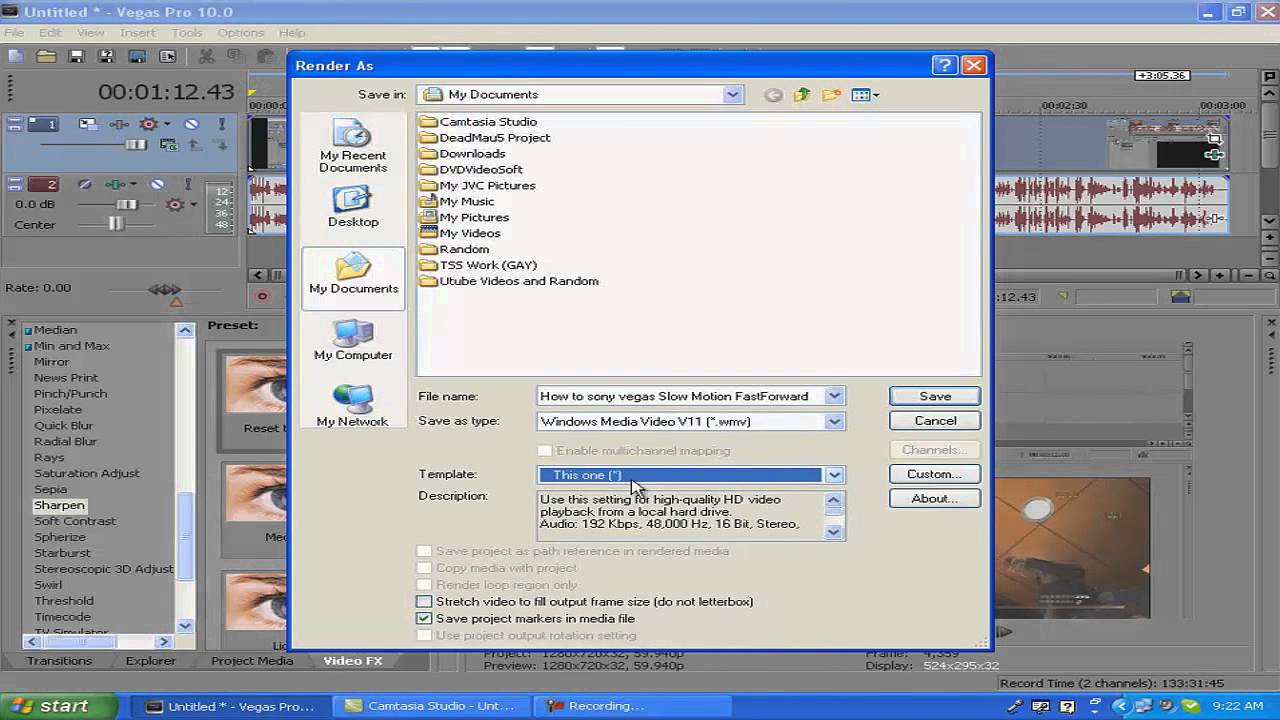The image size is (1280, 720).
Task: Toggle mute on audio track 2
Action: pyautogui.click(x=157, y=184)
